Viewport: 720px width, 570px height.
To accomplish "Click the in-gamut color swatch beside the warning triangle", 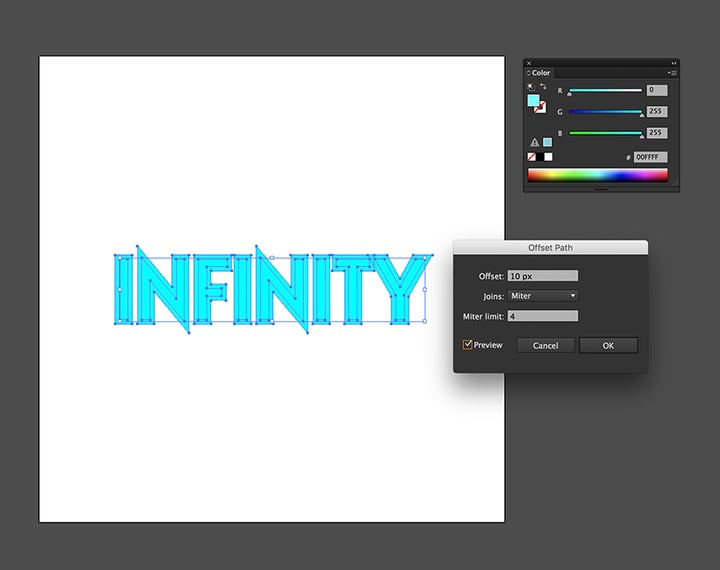I will point(547,142).
